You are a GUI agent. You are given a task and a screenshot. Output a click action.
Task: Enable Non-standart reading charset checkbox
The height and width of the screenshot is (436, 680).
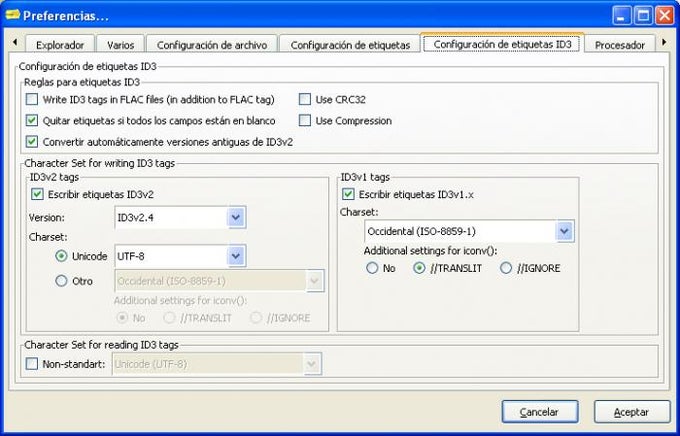click(32, 364)
